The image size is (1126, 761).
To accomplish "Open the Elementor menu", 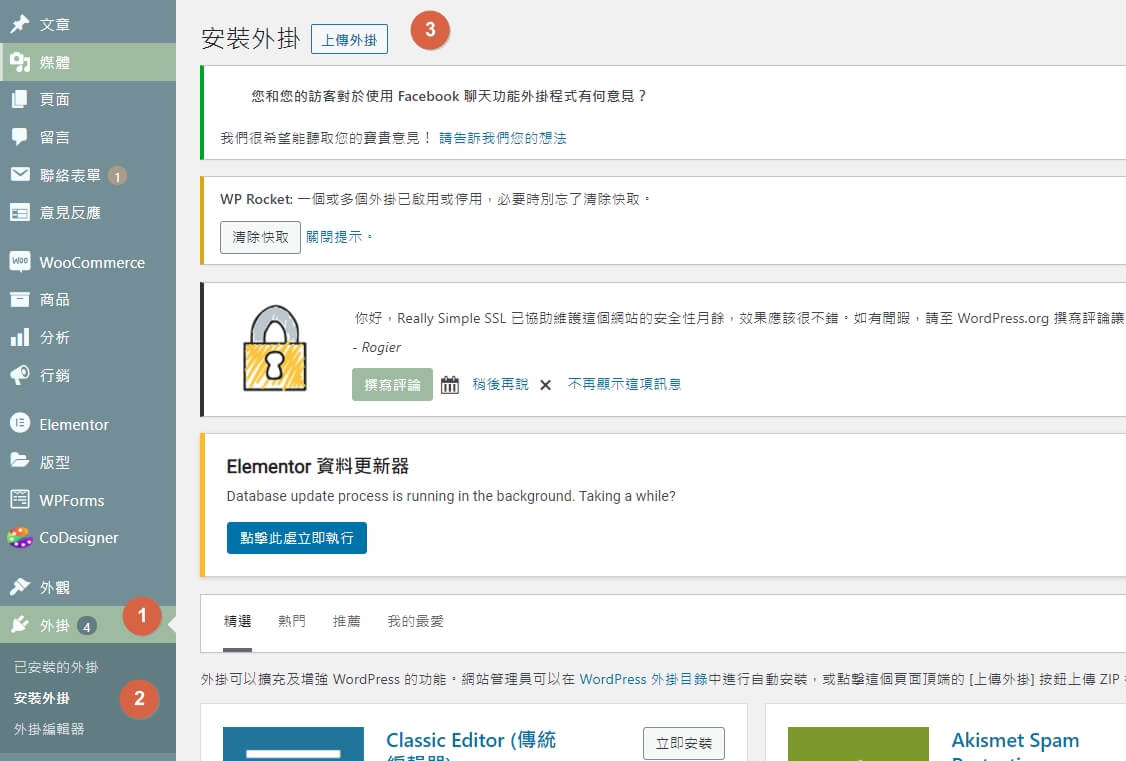I will [88, 424].
